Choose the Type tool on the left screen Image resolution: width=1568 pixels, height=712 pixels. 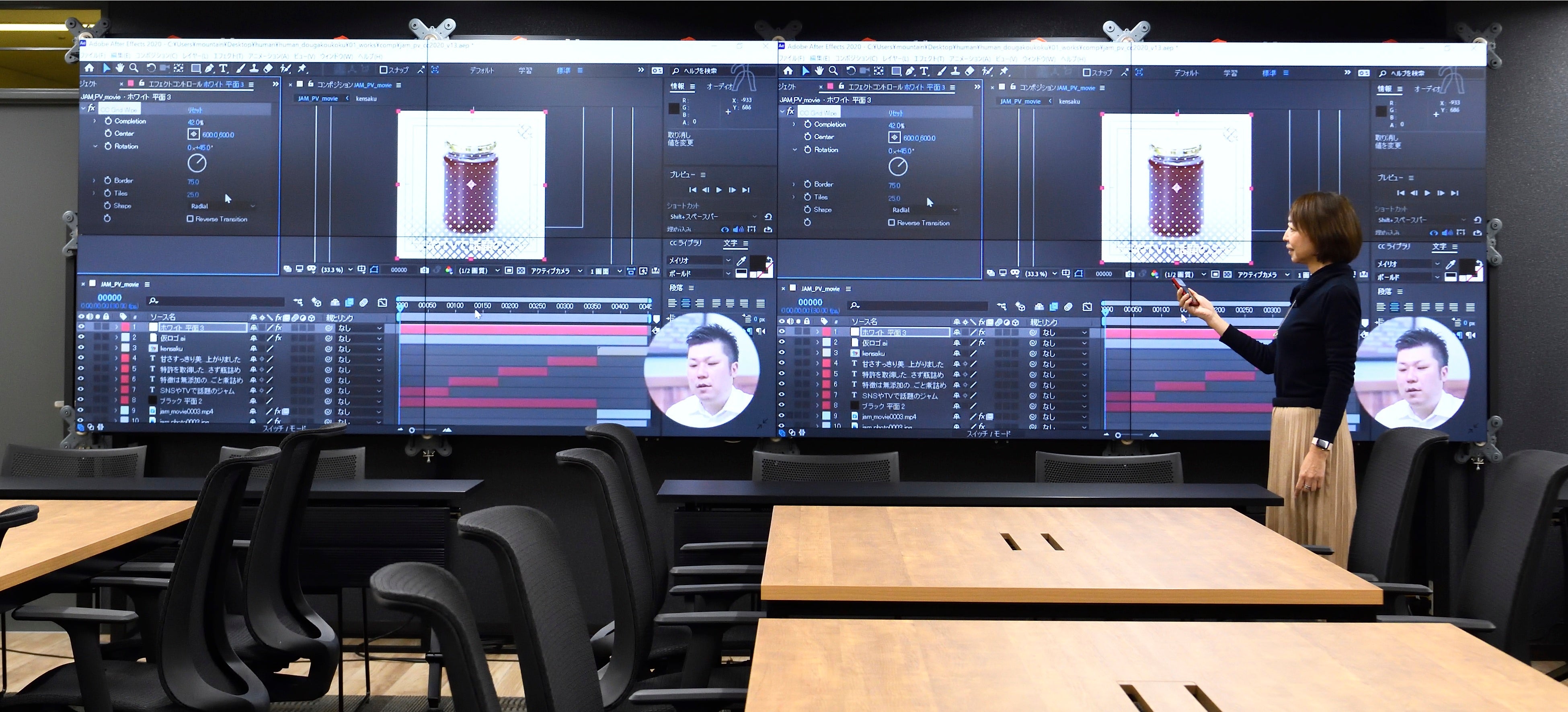point(224,69)
